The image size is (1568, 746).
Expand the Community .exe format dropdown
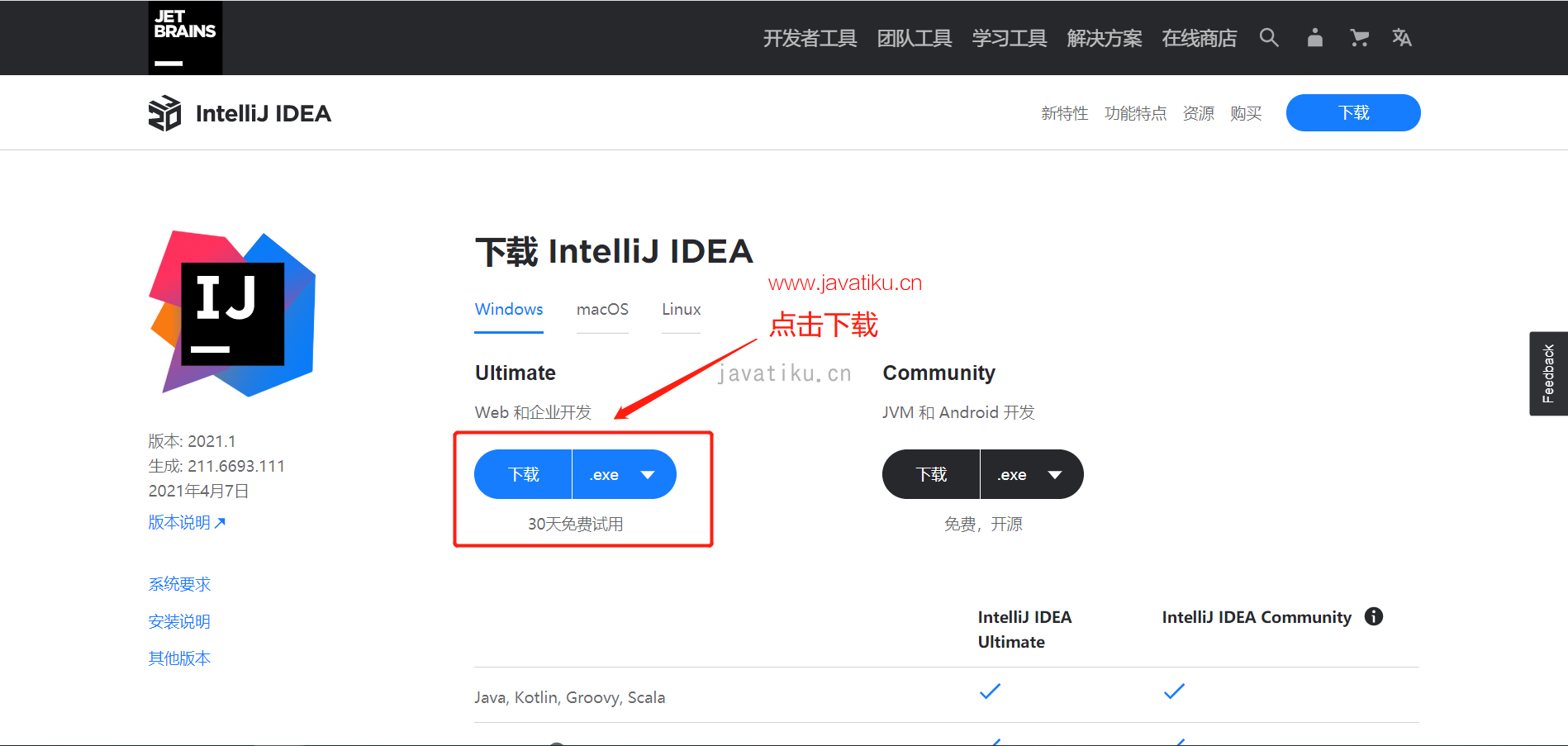pyautogui.click(x=1032, y=474)
